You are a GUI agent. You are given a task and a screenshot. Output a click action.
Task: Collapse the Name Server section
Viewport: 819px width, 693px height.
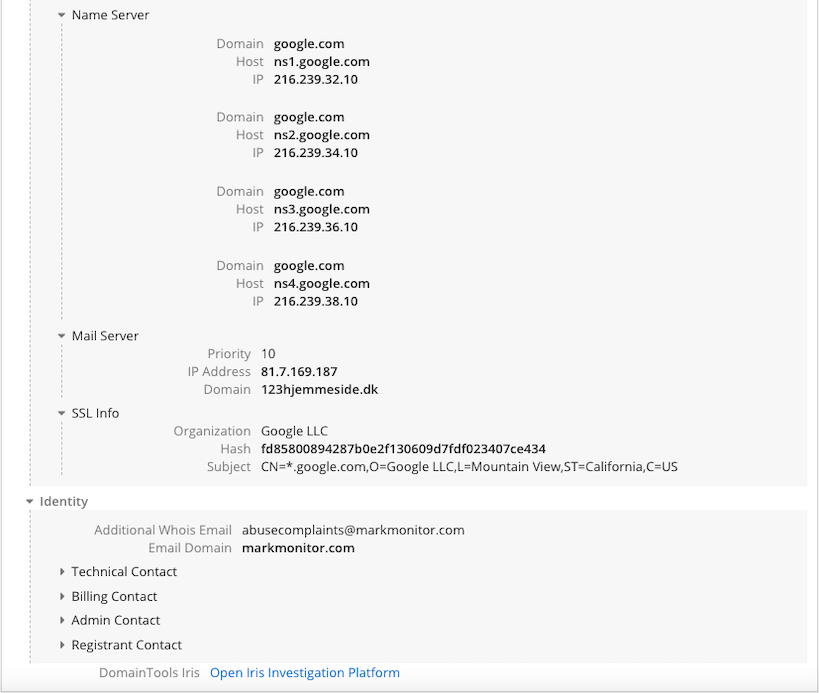click(62, 16)
